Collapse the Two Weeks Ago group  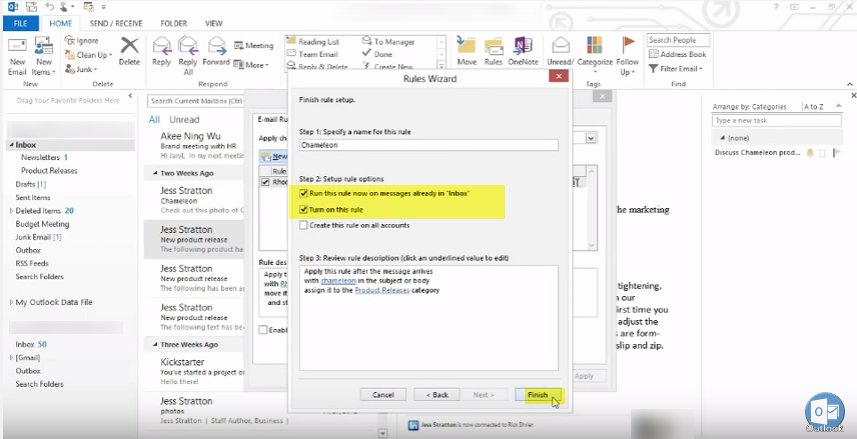tap(155, 173)
